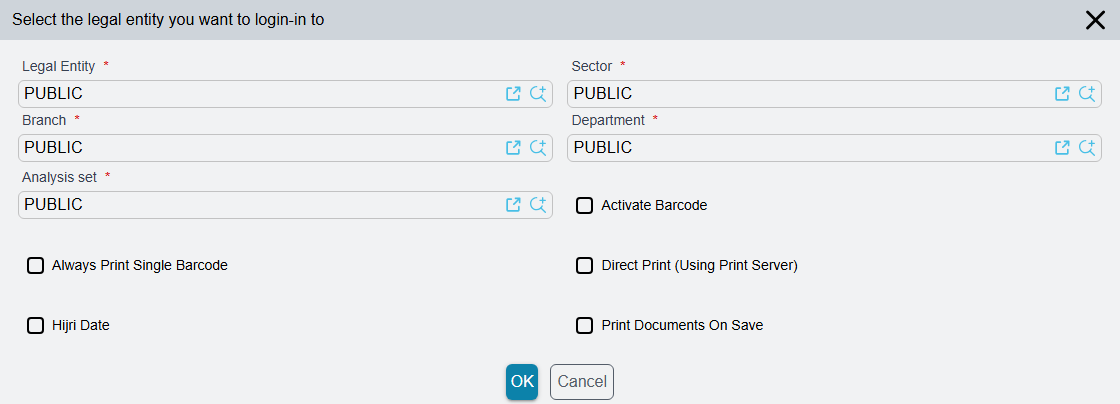Open Analysis set record link icon

(513, 205)
